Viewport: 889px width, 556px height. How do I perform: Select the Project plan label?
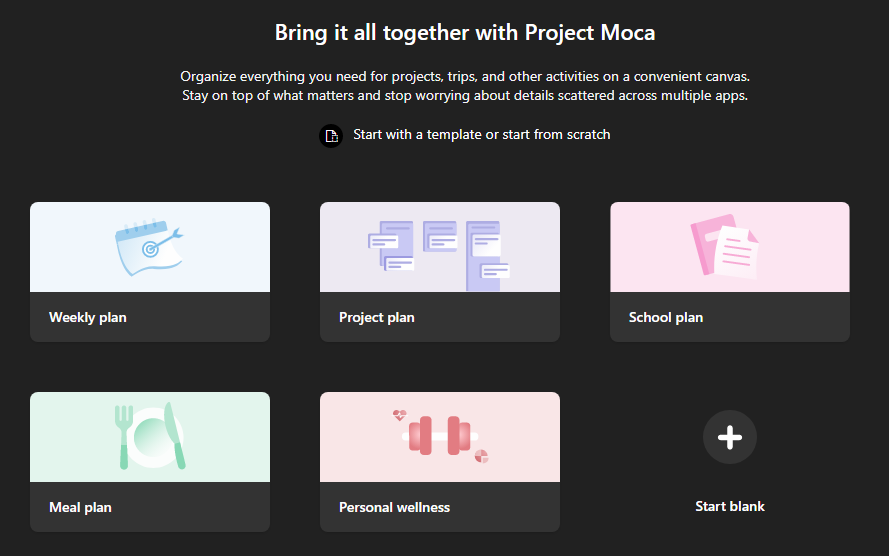pyautogui.click(x=377, y=318)
